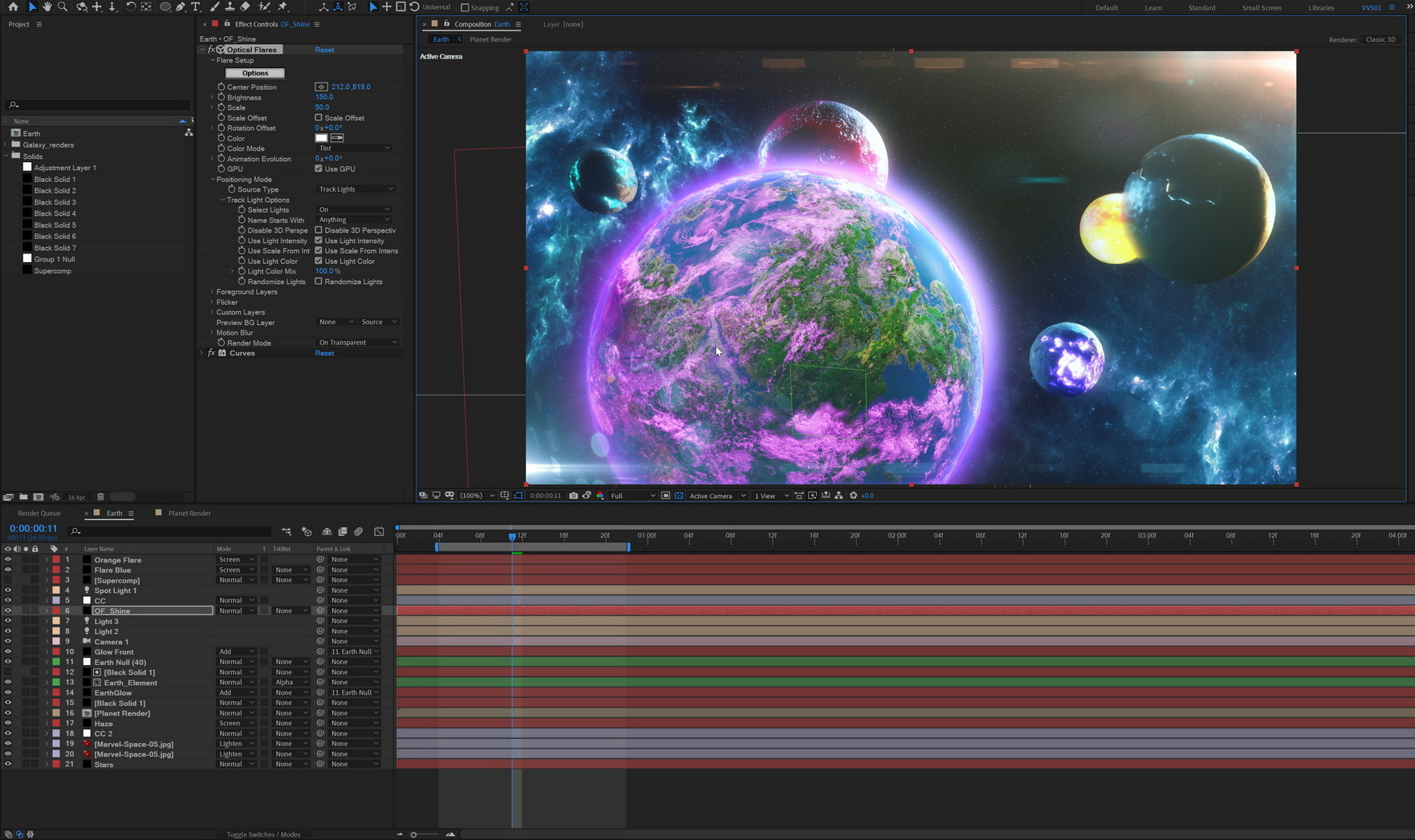1415x840 pixels.
Task: Select the Hand tool
Action: click(47, 7)
